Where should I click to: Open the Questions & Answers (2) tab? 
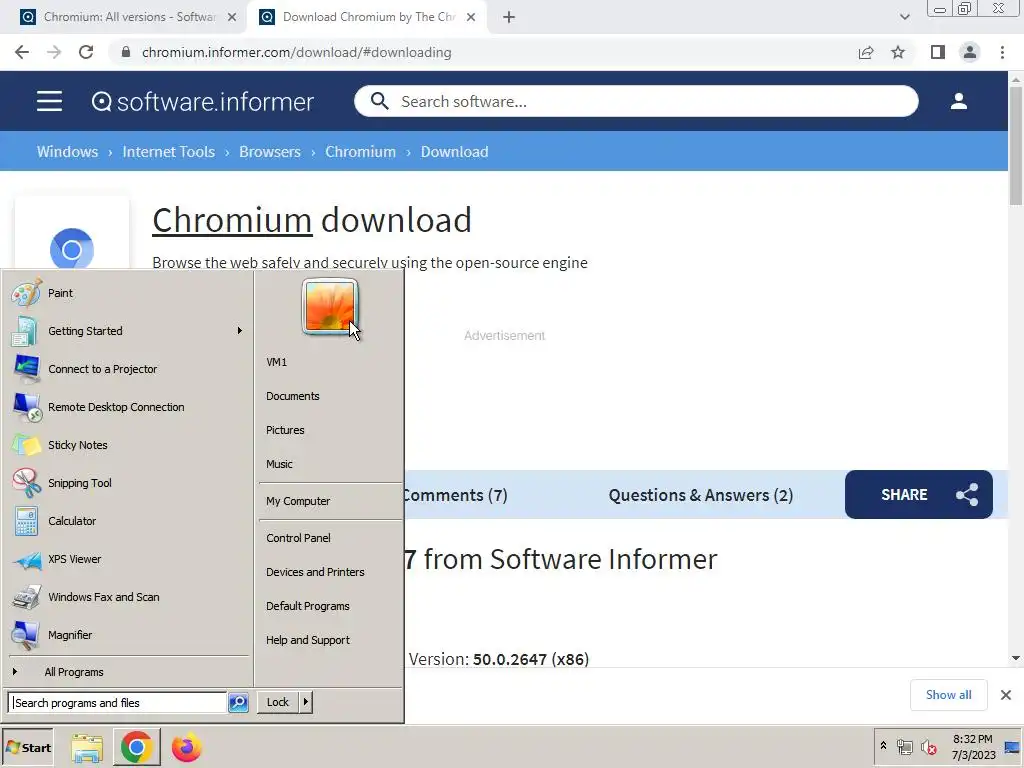point(701,495)
